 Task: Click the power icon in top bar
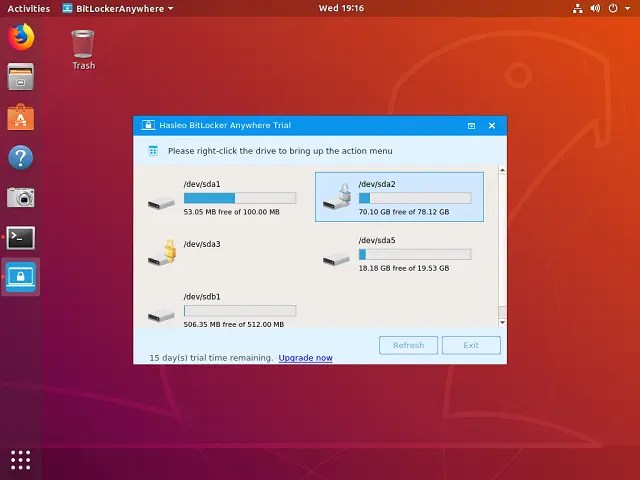tap(613, 8)
